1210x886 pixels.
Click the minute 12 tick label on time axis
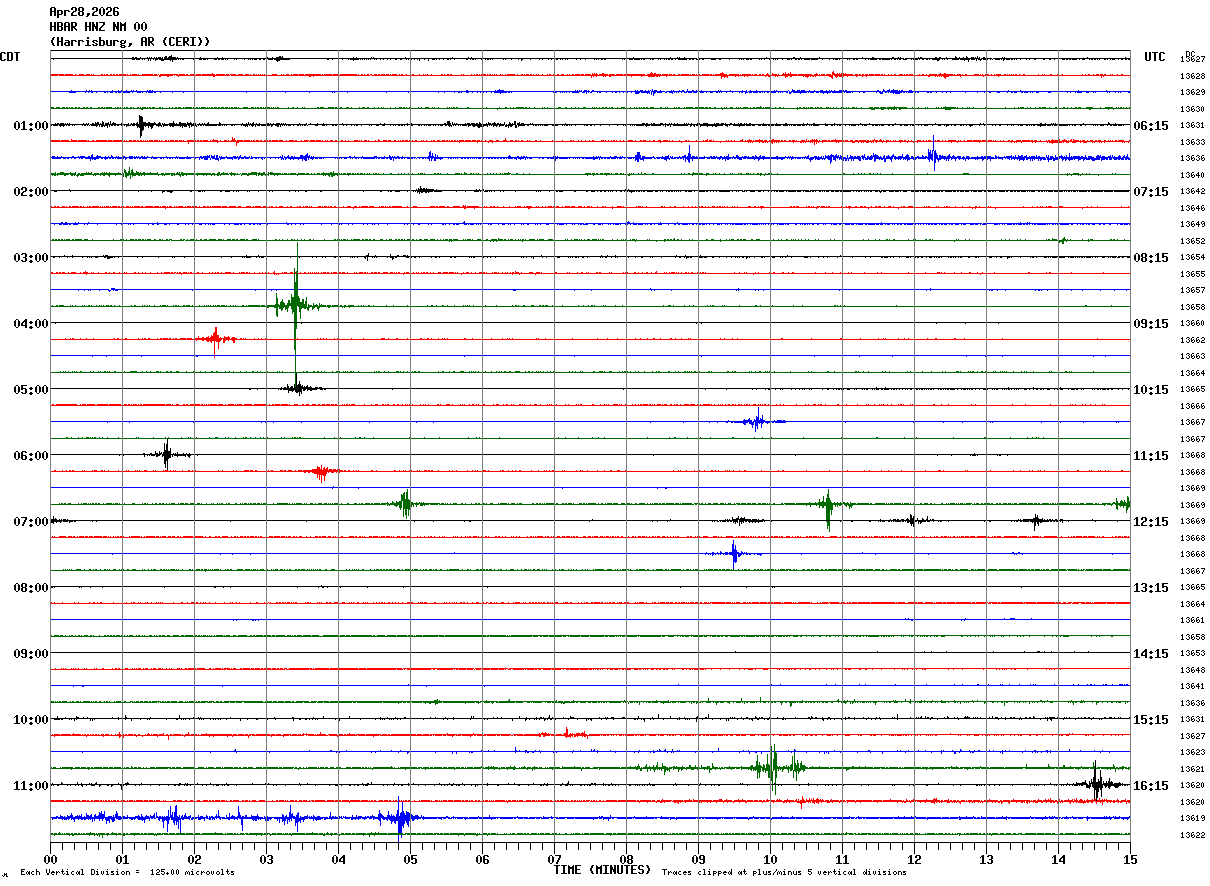click(x=914, y=860)
